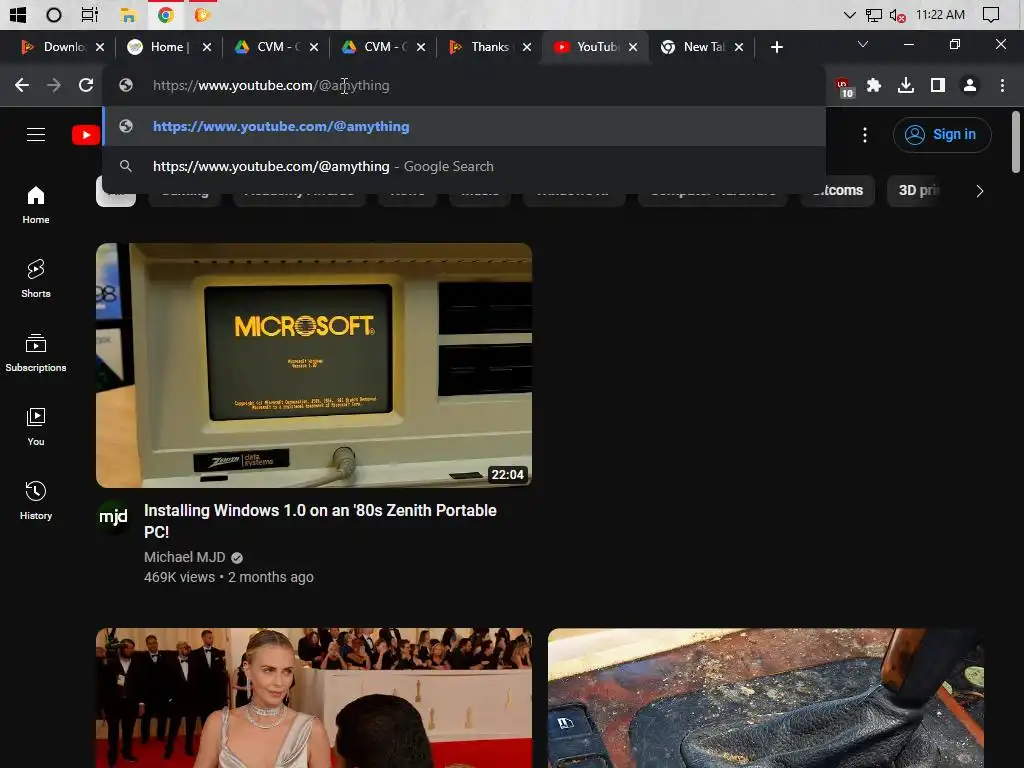Open the YouTube hamburger guide menu
This screenshot has width=1024, height=768.
point(36,135)
